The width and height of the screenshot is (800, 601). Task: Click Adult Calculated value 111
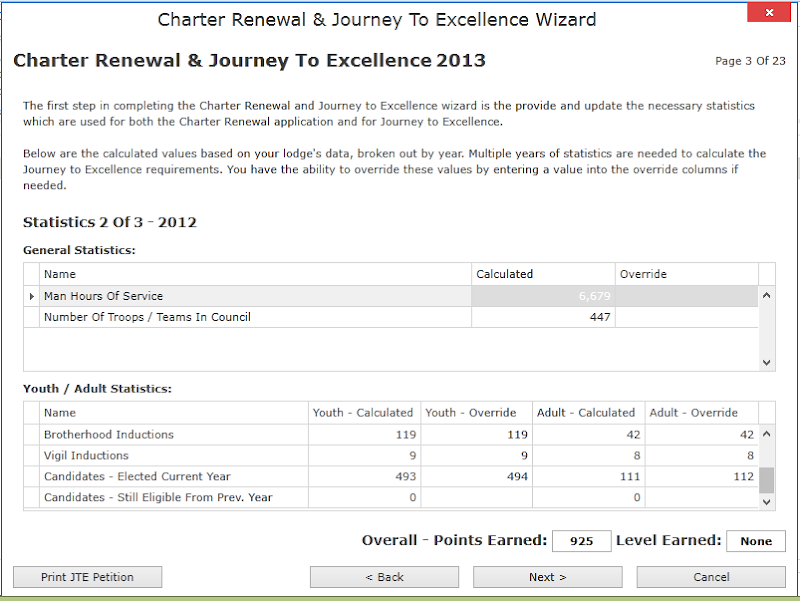(589, 477)
